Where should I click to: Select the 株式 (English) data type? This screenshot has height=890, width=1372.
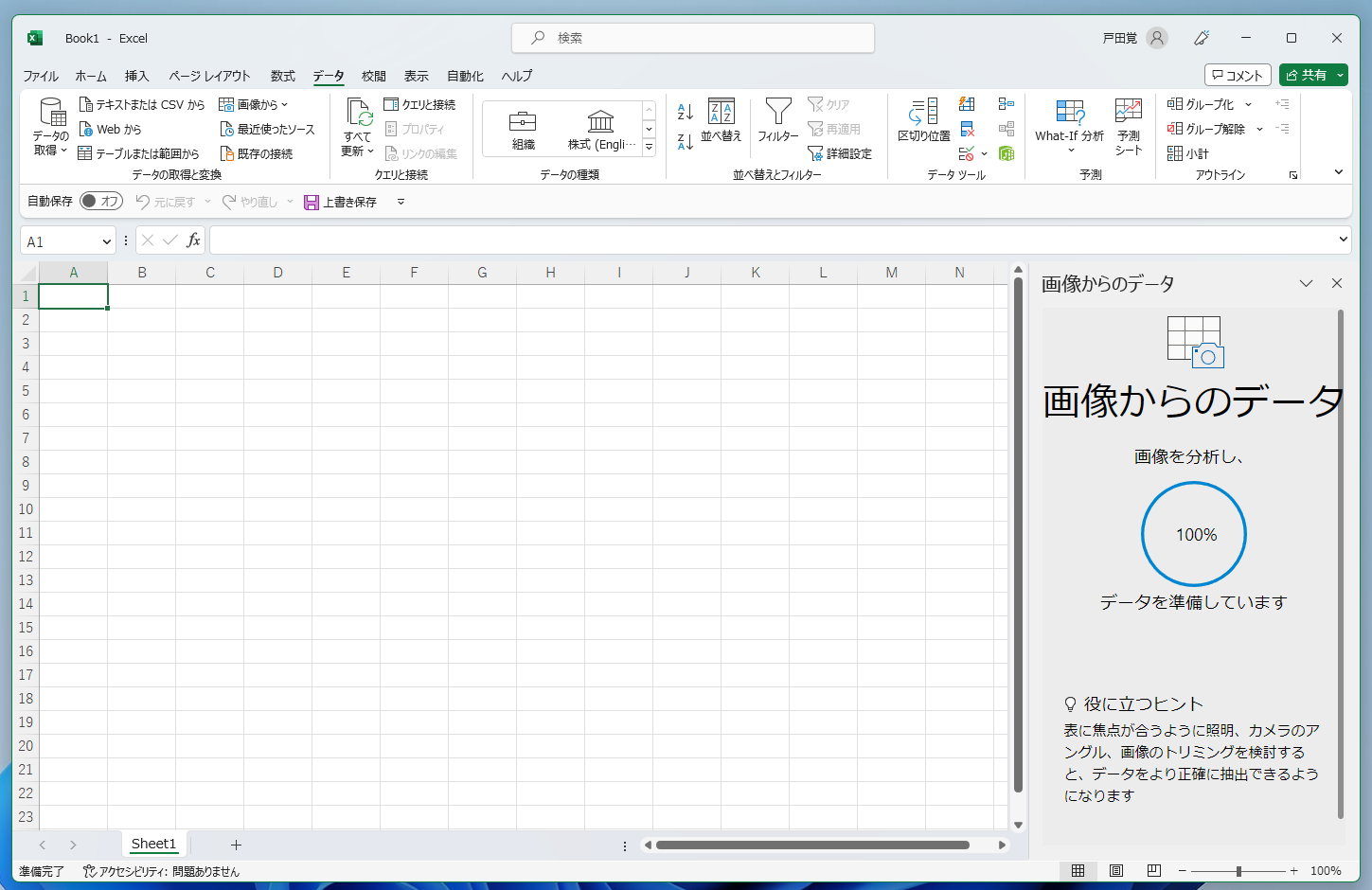601,130
